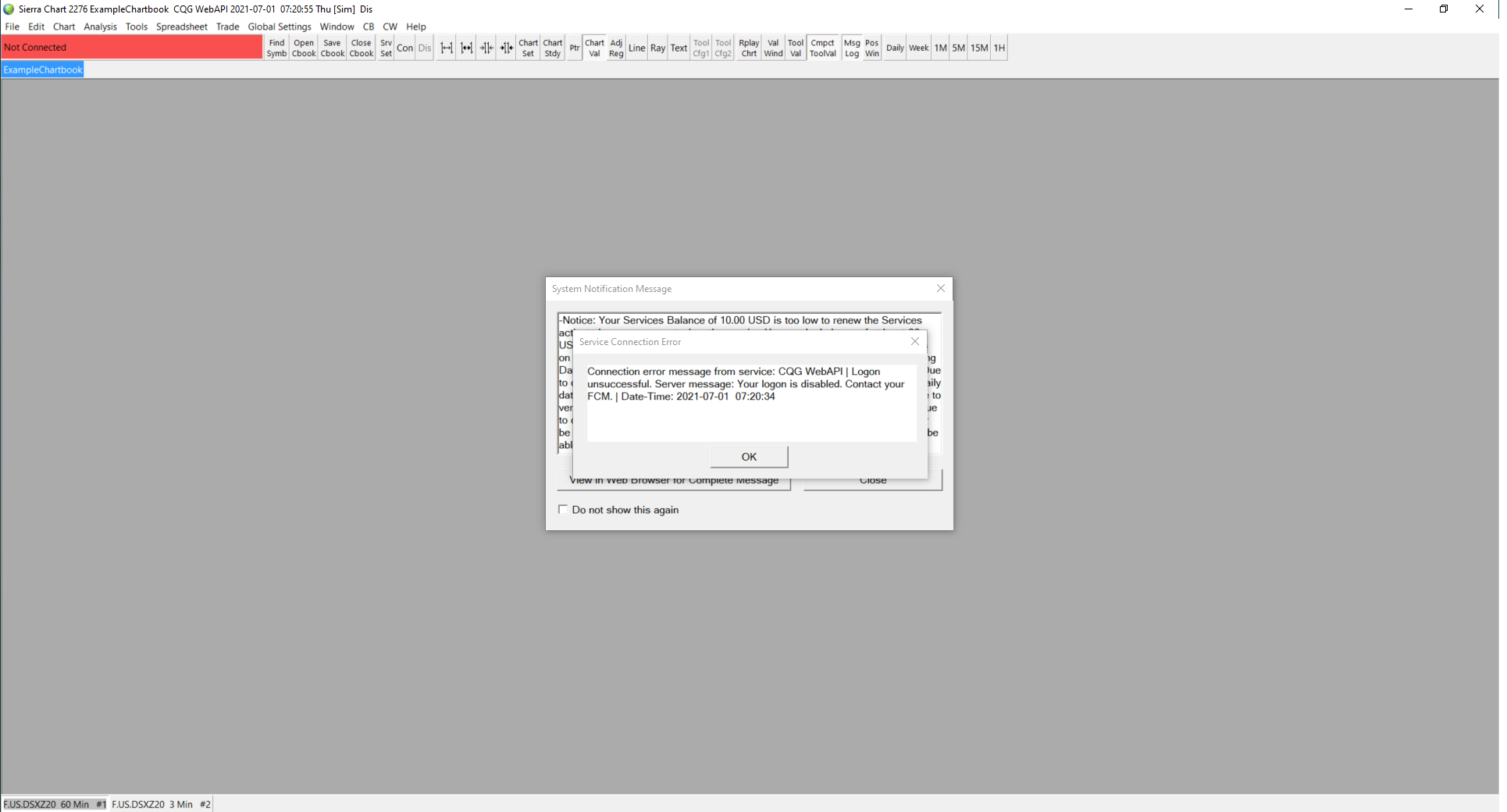The width and height of the screenshot is (1507, 812).
Task: Open the Help menu
Action: tap(416, 27)
